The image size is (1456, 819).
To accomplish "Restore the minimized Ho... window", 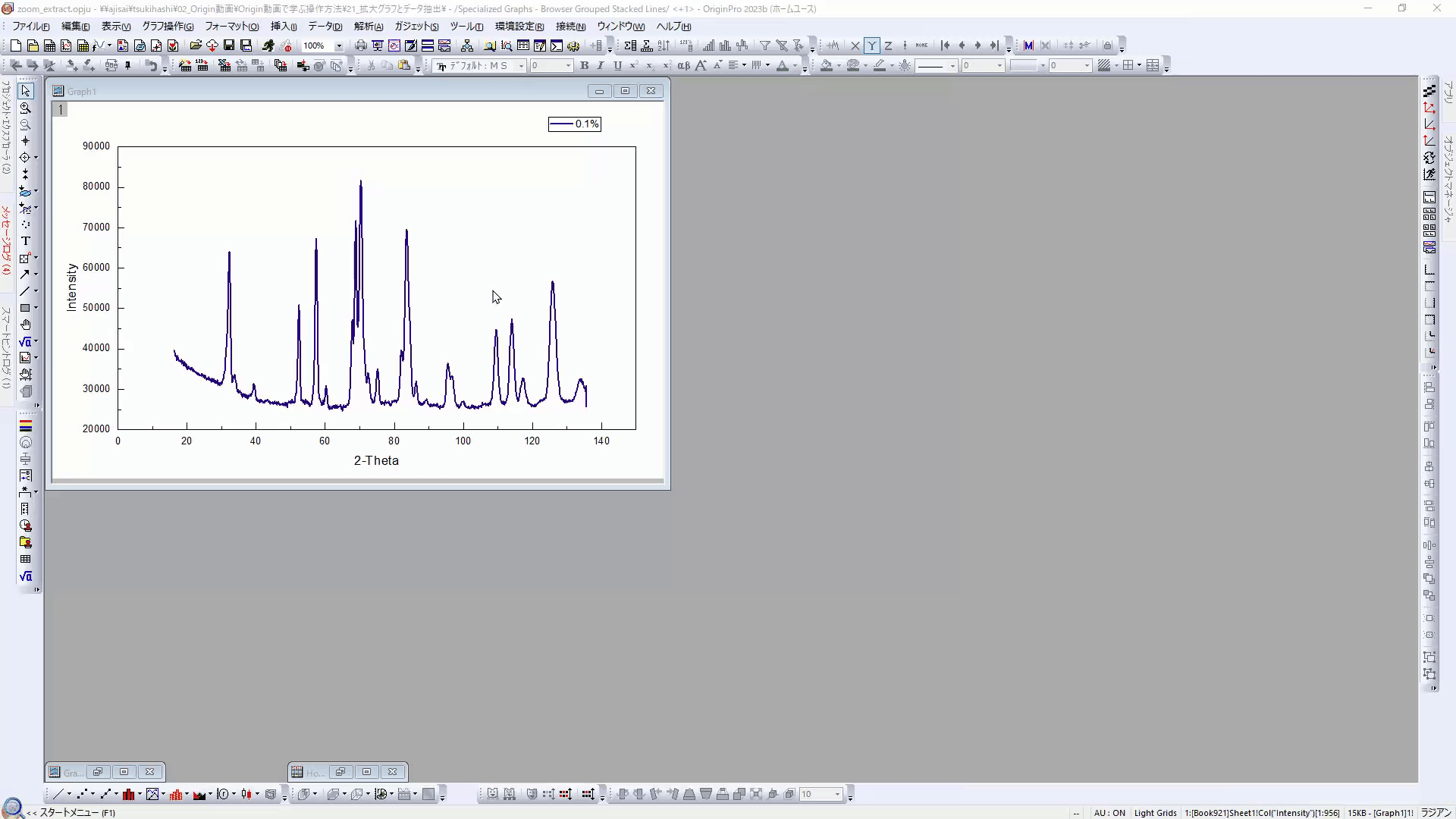I will [340, 772].
